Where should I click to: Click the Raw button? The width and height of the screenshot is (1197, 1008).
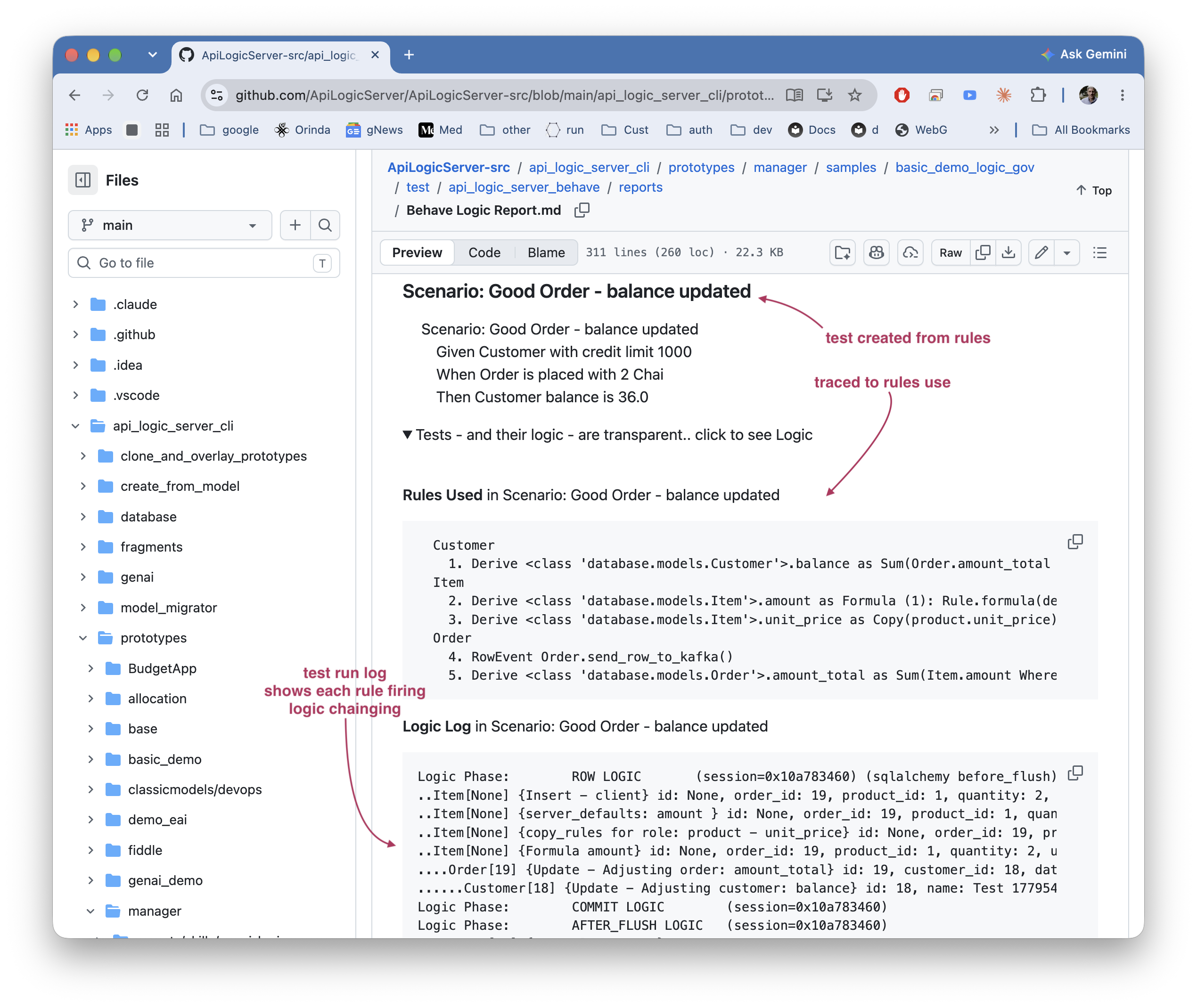(951, 252)
